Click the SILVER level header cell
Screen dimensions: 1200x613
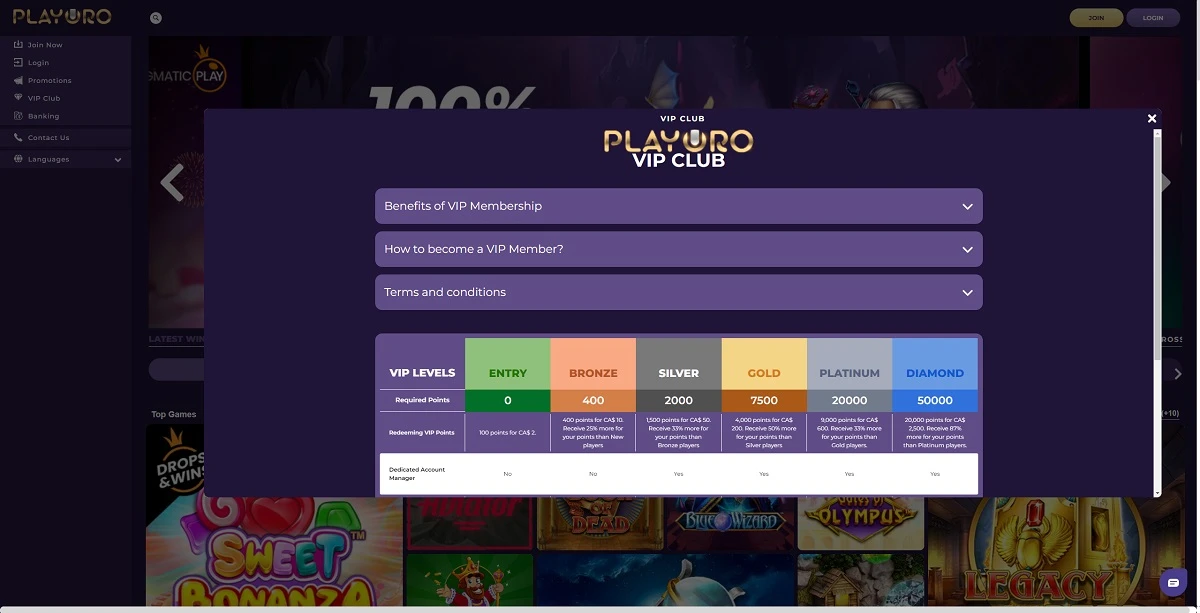coord(678,363)
